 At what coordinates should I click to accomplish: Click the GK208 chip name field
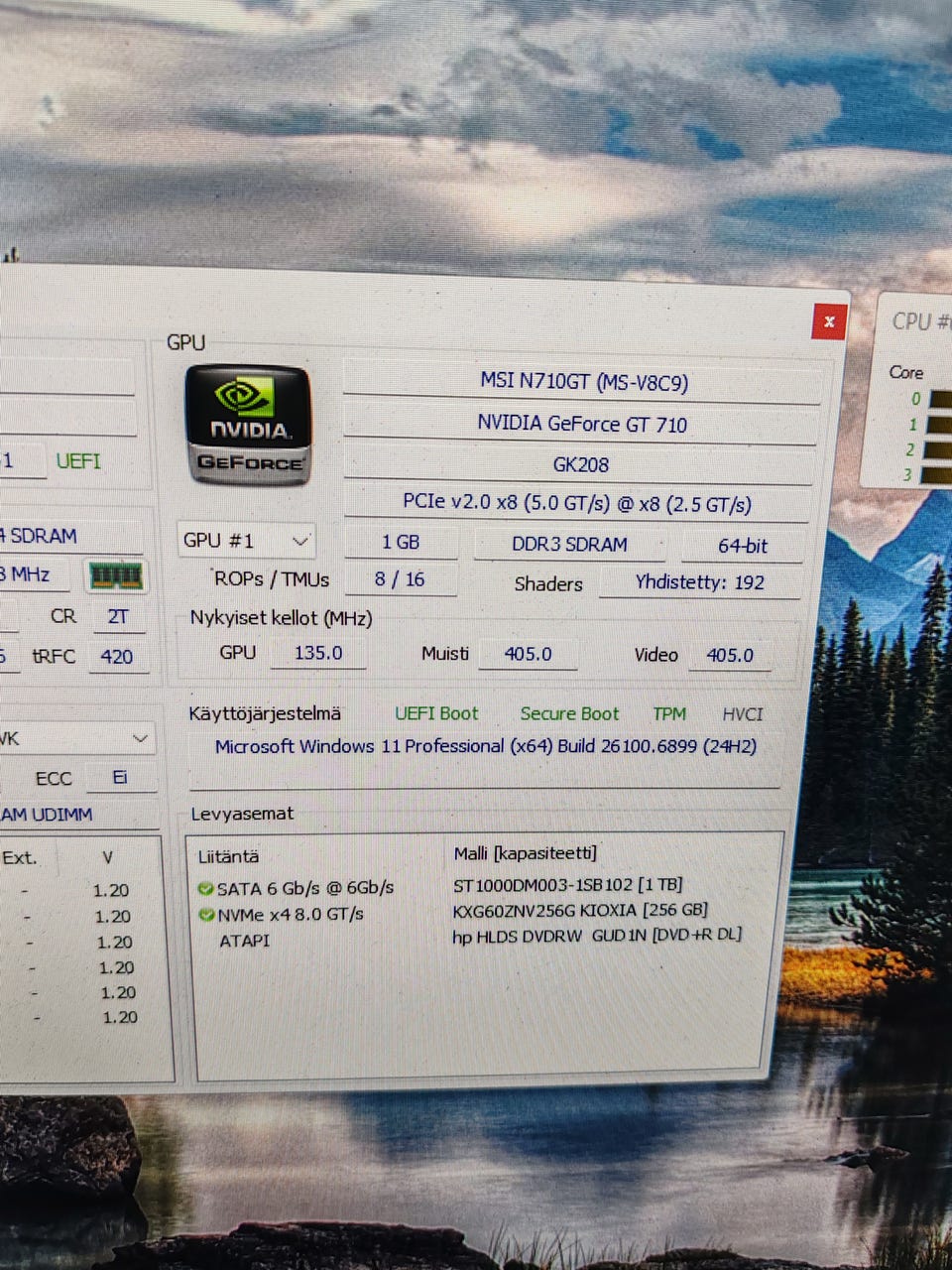[x=580, y=464]
